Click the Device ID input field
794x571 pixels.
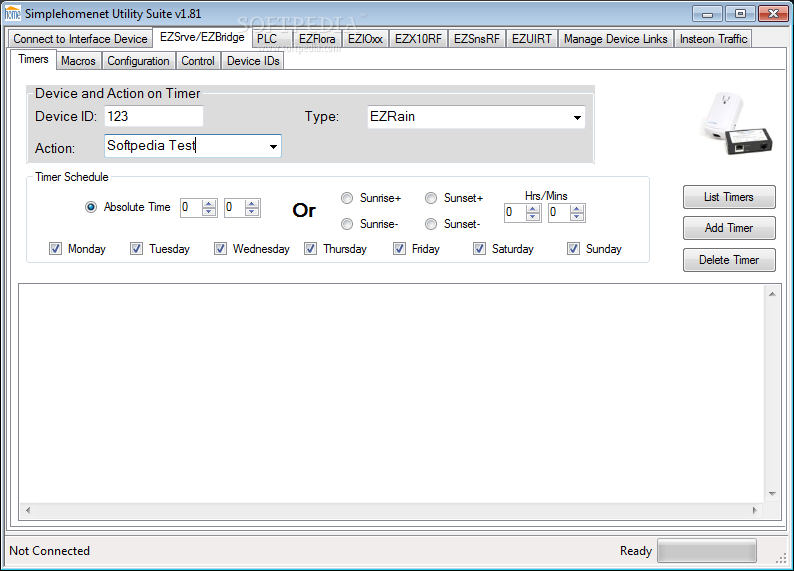tap(154, 116)
